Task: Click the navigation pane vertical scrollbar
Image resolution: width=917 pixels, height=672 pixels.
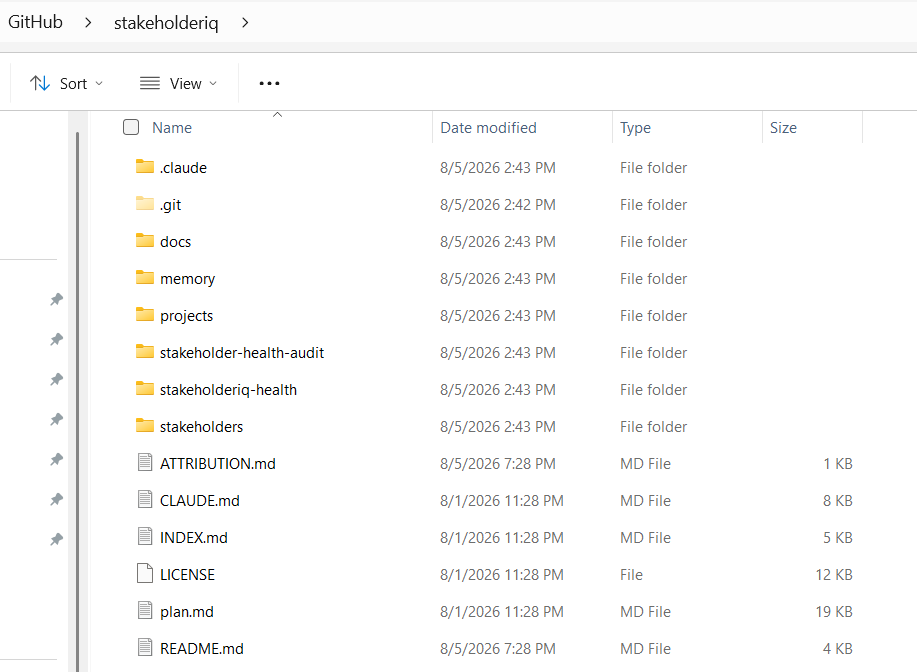Action: click(x=77, y=402)
